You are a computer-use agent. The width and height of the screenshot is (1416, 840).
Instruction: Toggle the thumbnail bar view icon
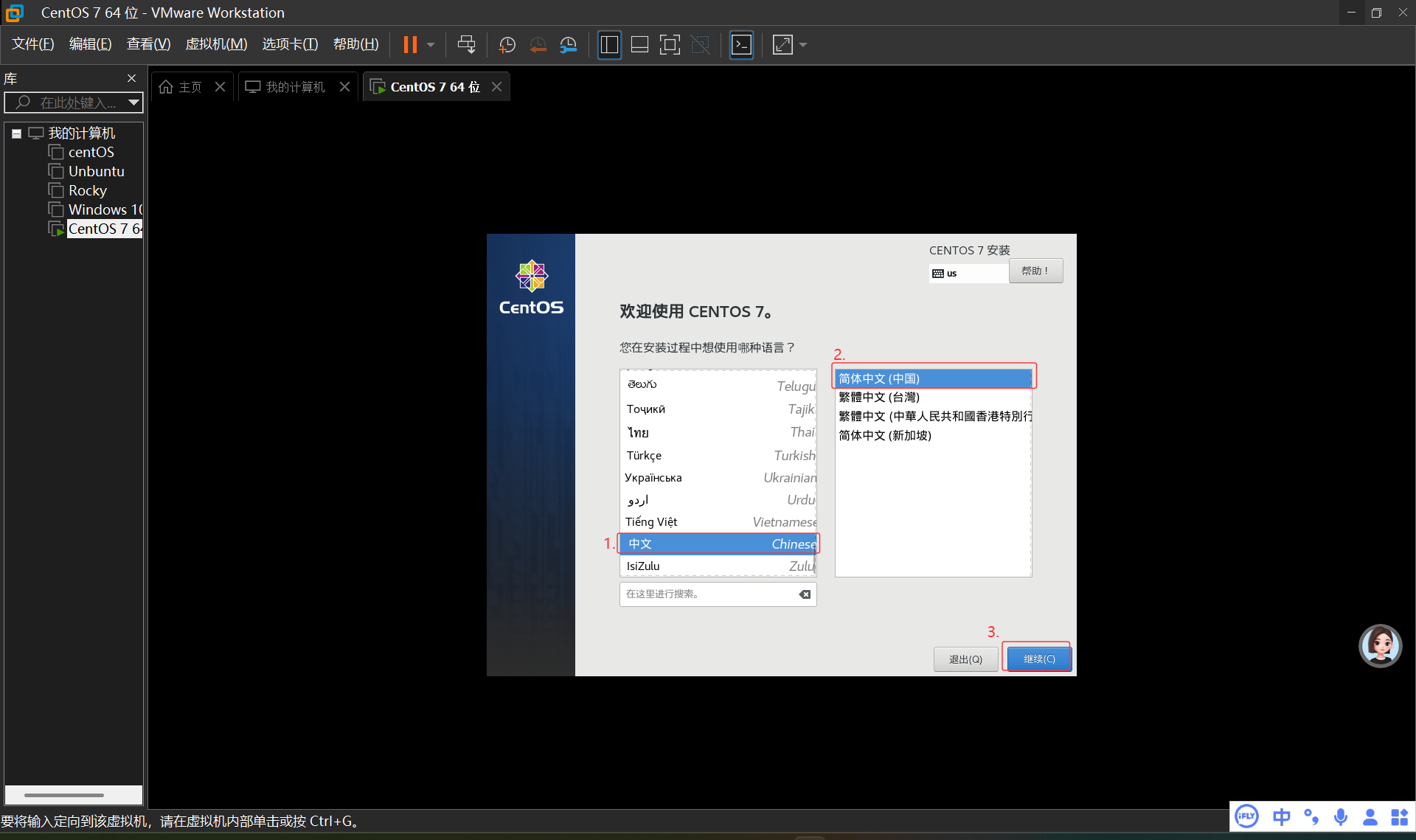pos(639,45)
